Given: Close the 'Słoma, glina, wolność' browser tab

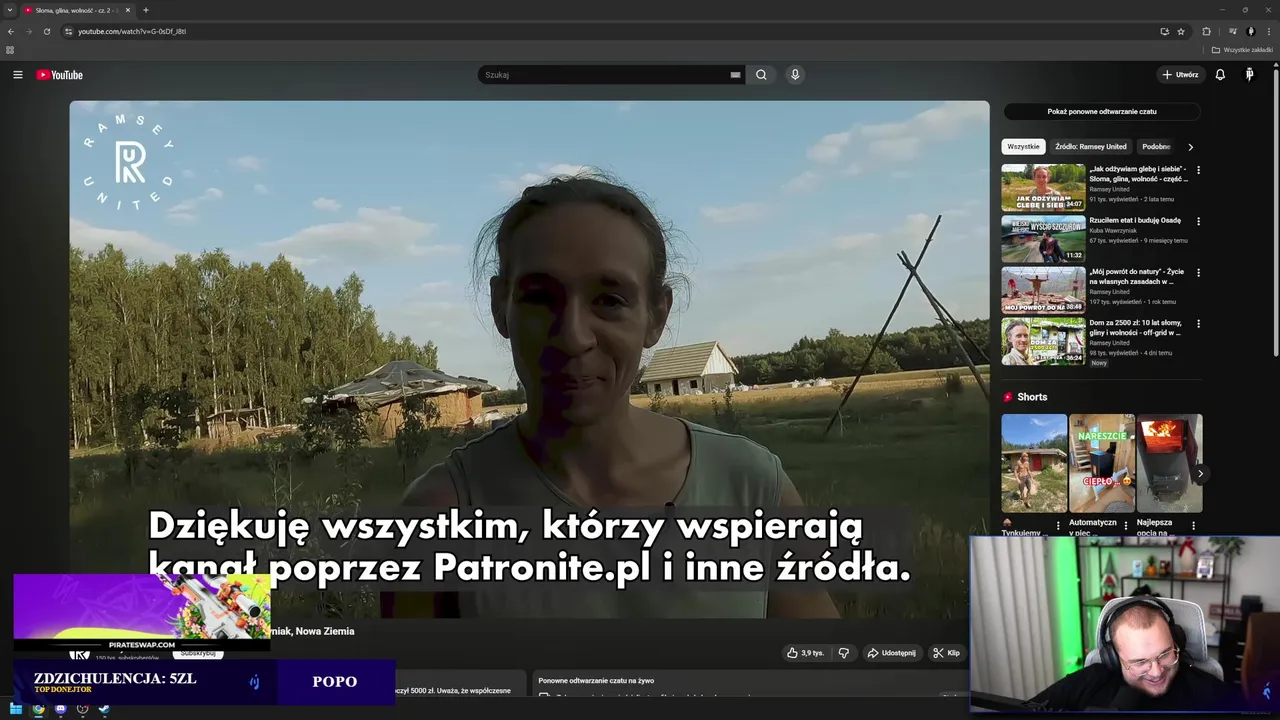Looking at the screenshot, I should [x=127, y=10].
